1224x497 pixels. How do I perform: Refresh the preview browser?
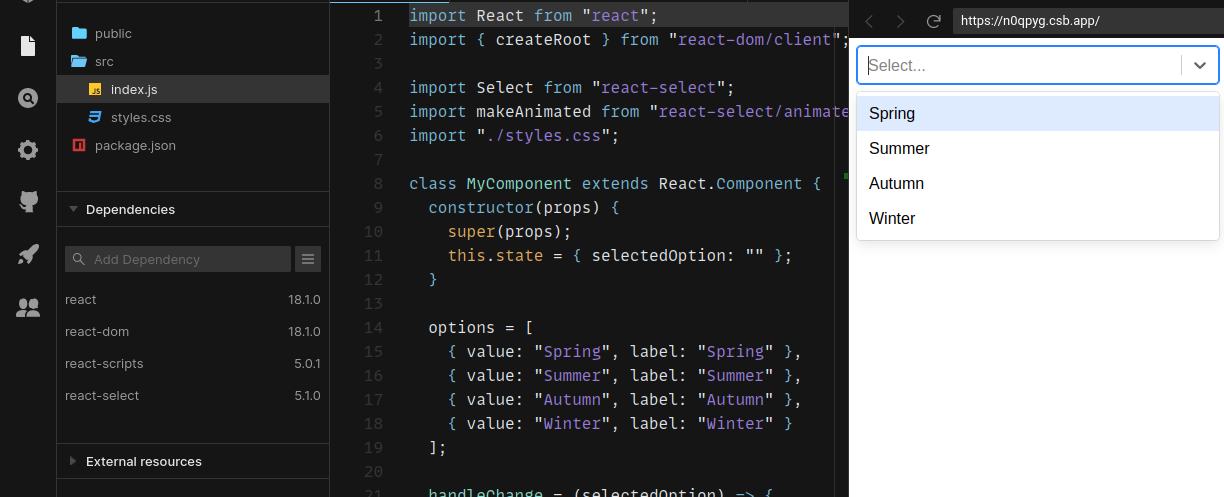click(933, 21)
